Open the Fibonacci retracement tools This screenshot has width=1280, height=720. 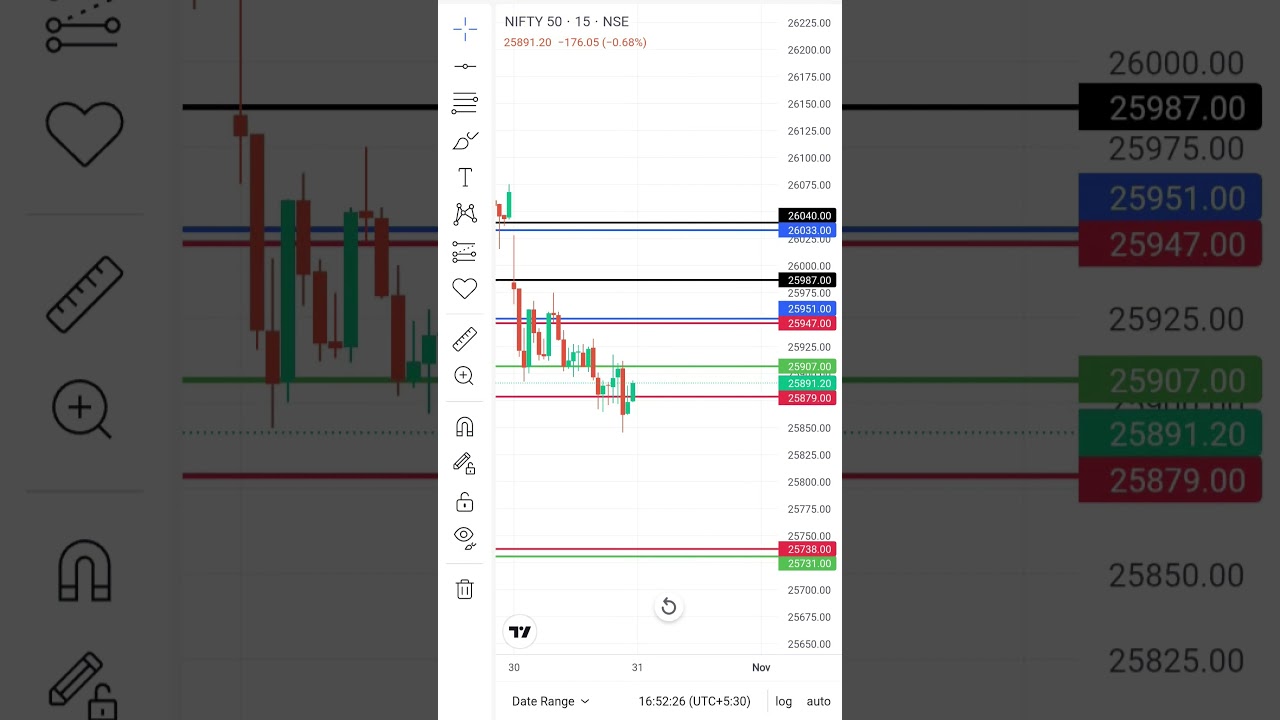tap(465, 102)
